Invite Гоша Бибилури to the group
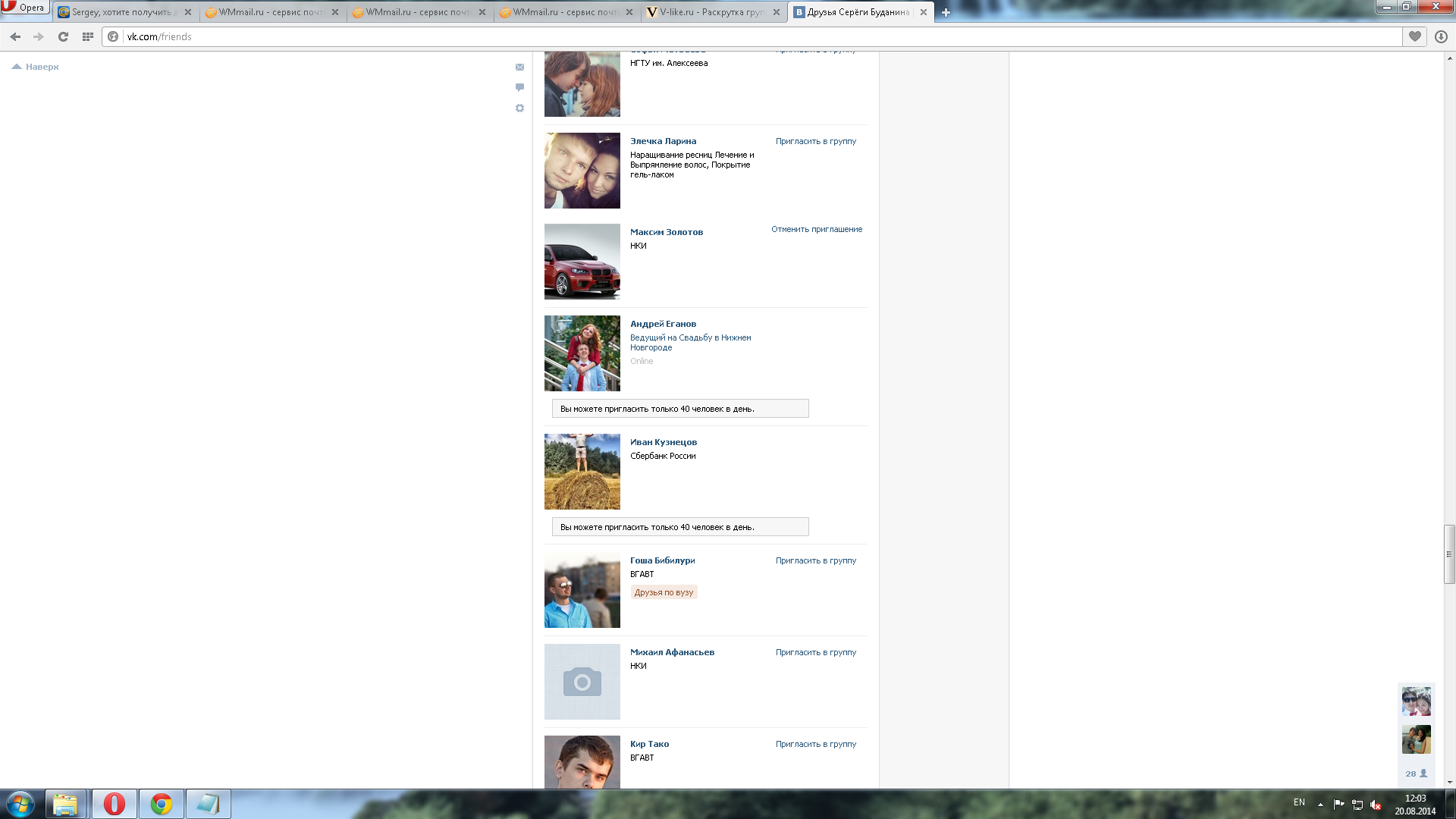The width and height of the screenshot is (1456, 819). pyautogui.click(x=816, y=560)
